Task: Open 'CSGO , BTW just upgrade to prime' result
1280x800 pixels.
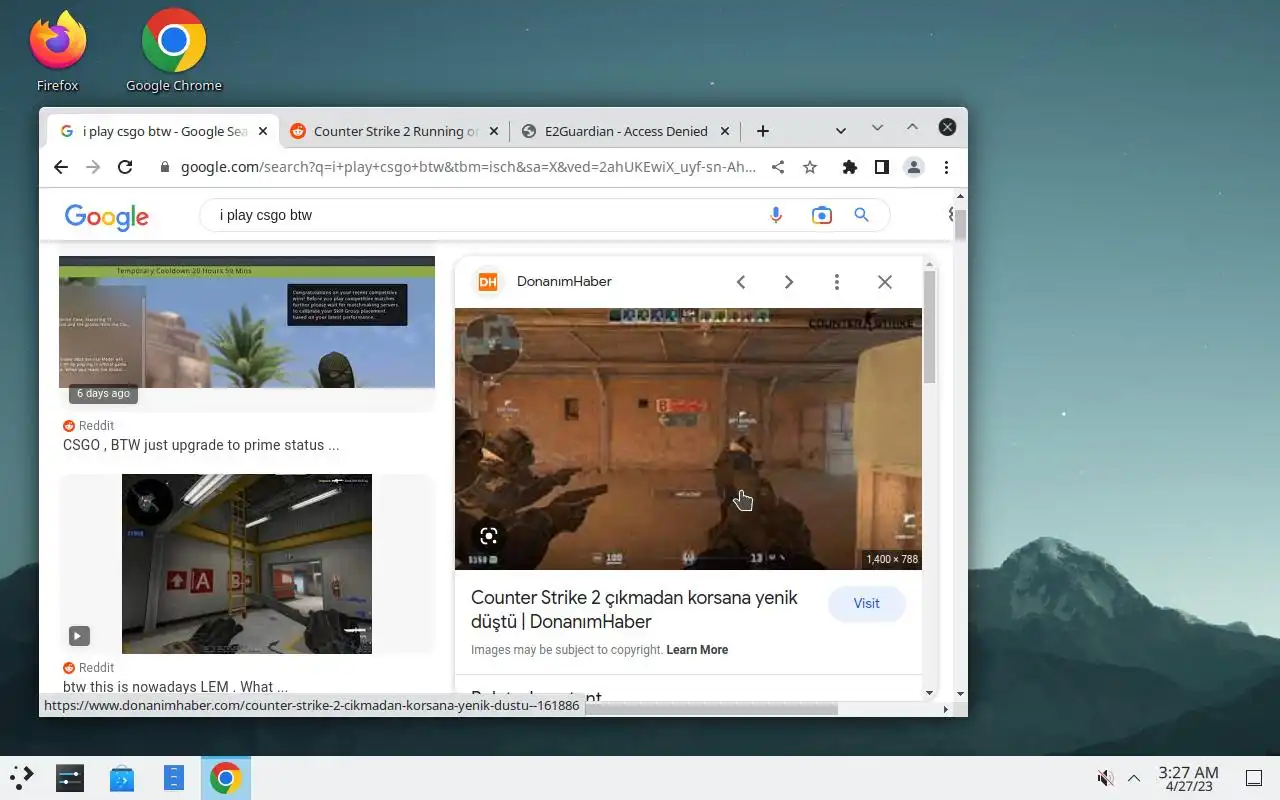Action: pyautogui.click(x=201, y=445)
